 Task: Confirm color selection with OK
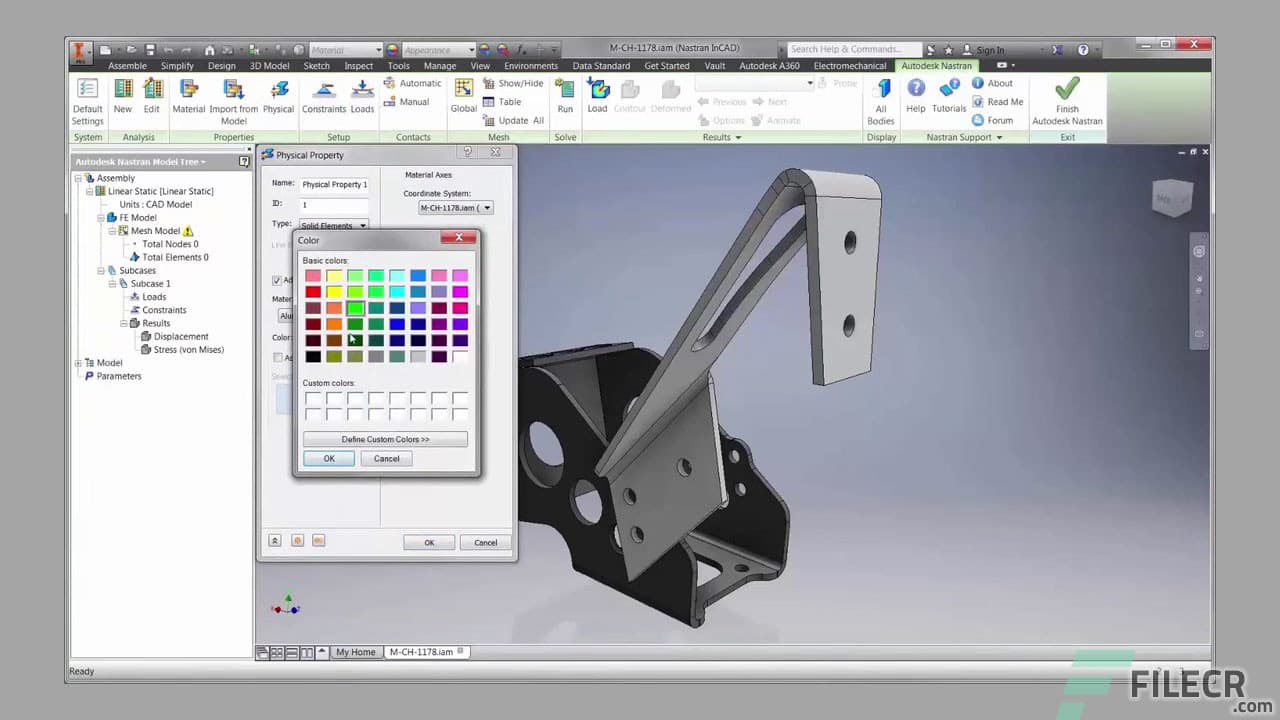coord(328,458)
